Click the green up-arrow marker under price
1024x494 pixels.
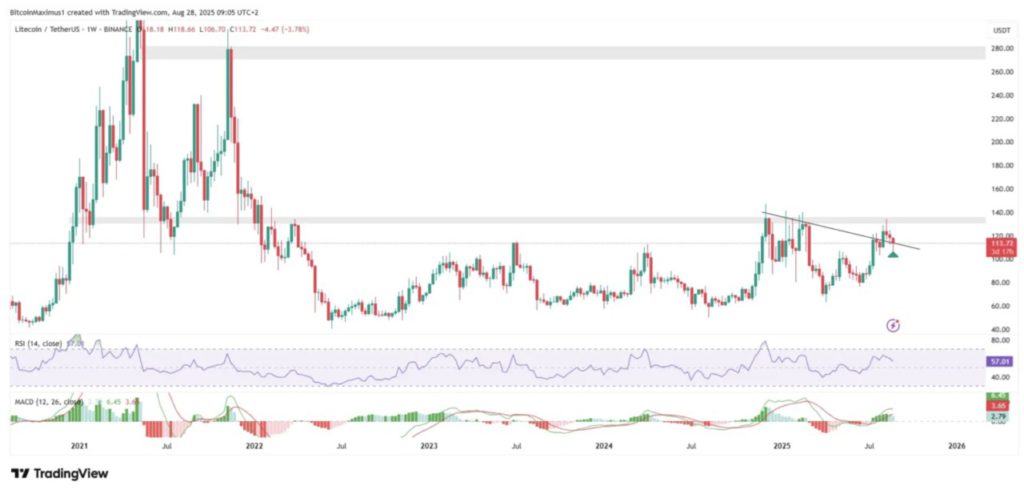point(893,255)
